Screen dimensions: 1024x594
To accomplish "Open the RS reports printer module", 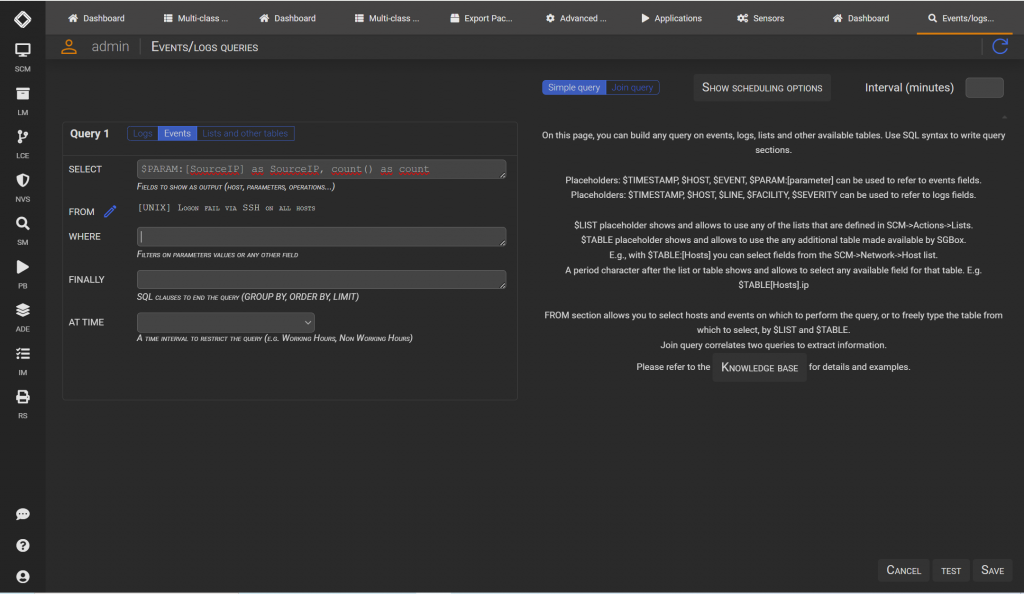I will pos(22,404).
